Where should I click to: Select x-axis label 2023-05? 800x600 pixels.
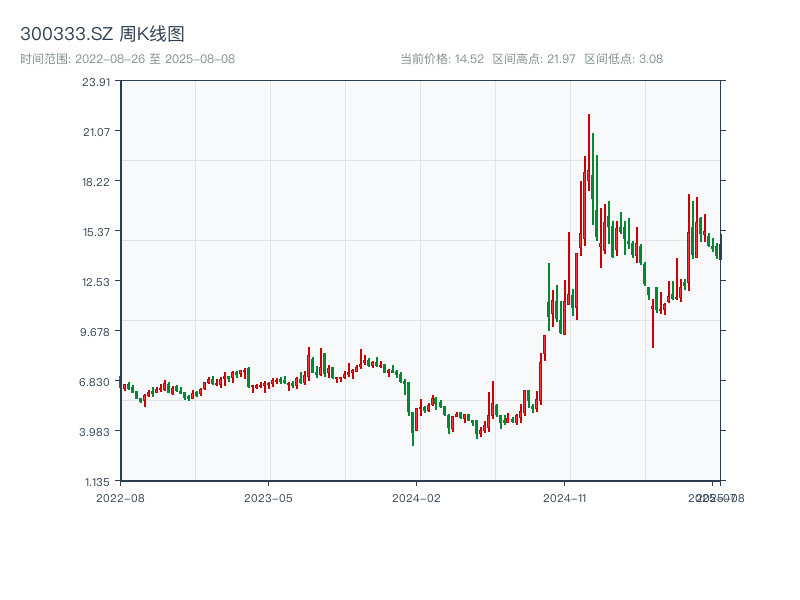click(268, 498)
